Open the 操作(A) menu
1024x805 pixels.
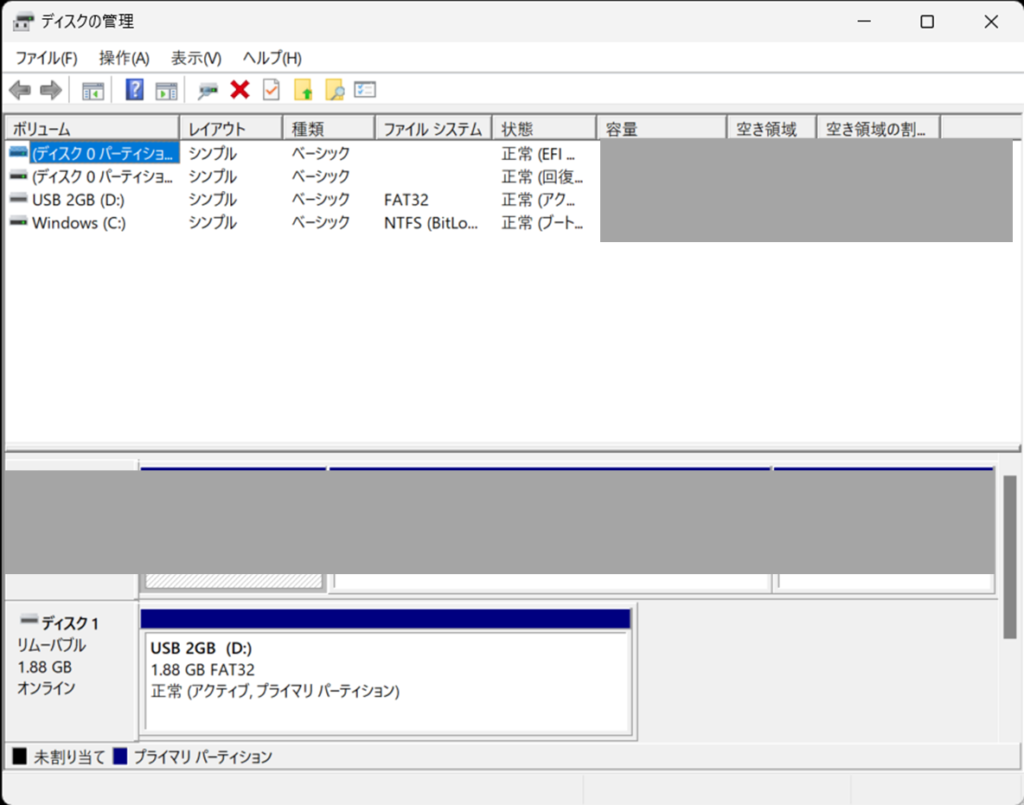[x=124, y=58]
